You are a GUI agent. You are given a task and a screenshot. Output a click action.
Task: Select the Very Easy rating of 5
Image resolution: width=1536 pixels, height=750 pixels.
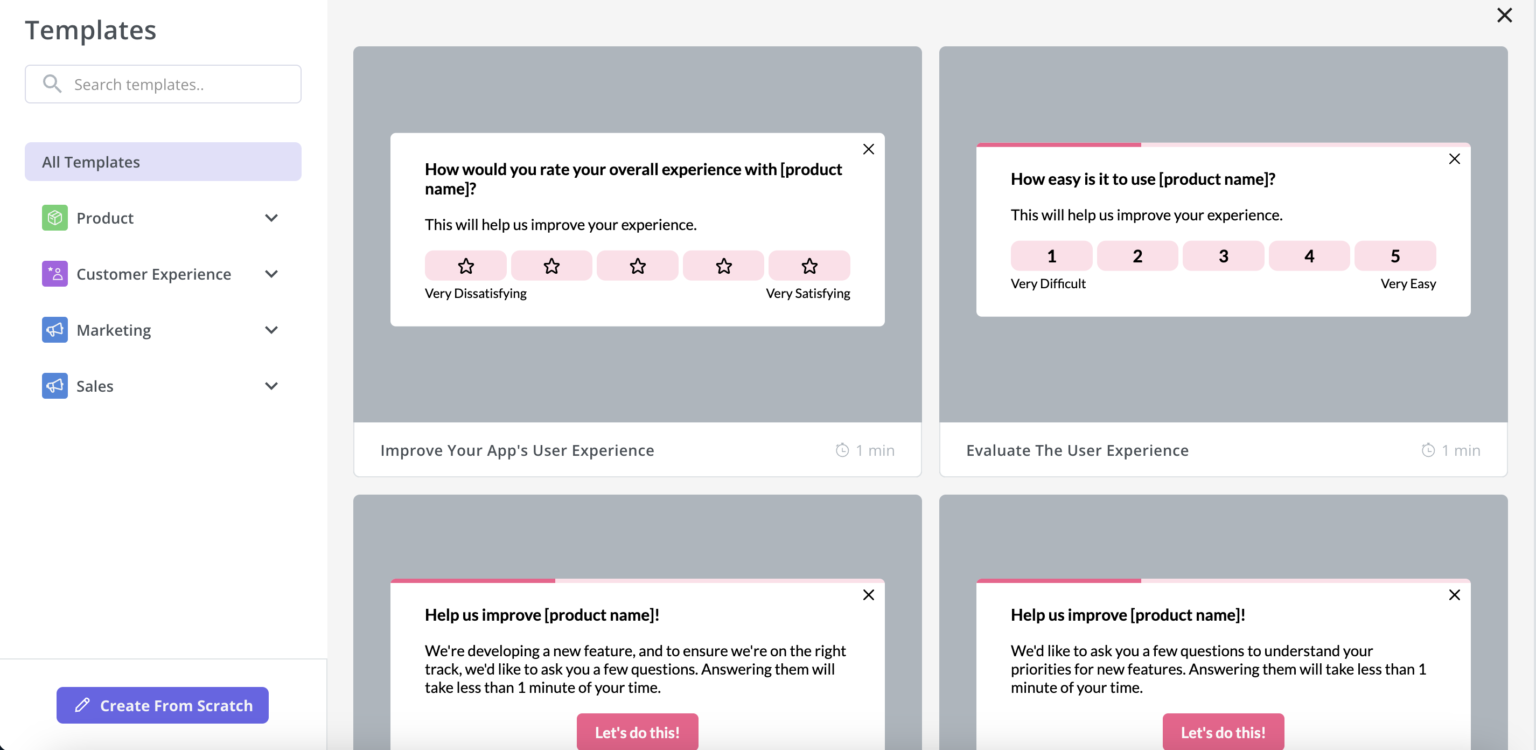coord(1395,255)
